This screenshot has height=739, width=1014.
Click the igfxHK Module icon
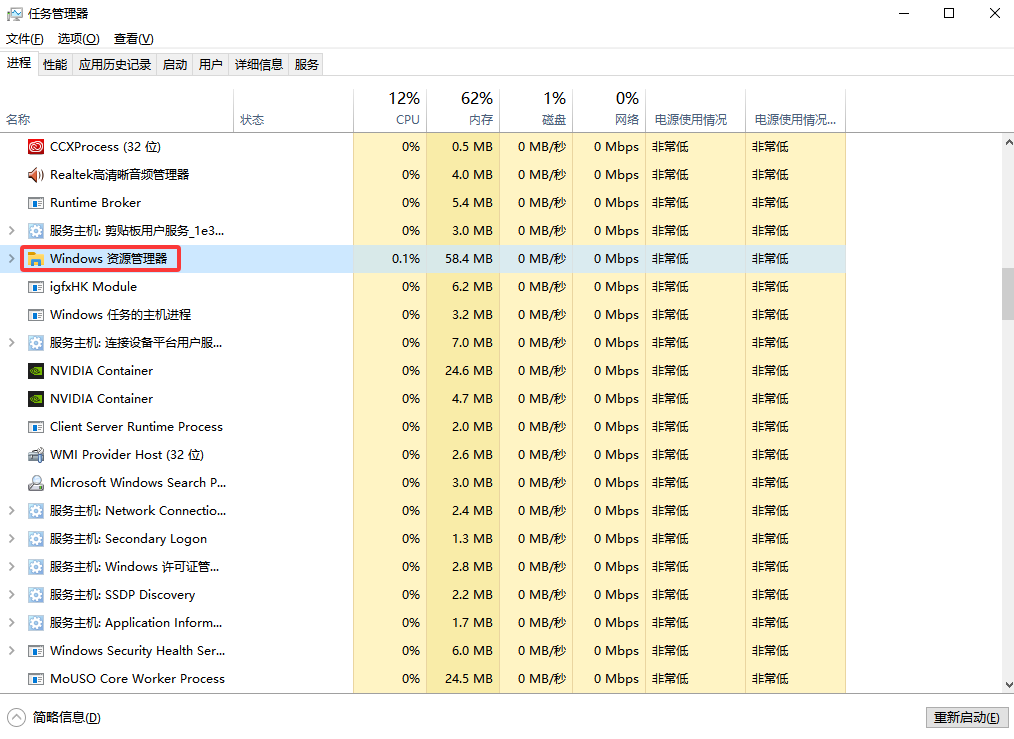pyautogui.click(x=36, y=287)
